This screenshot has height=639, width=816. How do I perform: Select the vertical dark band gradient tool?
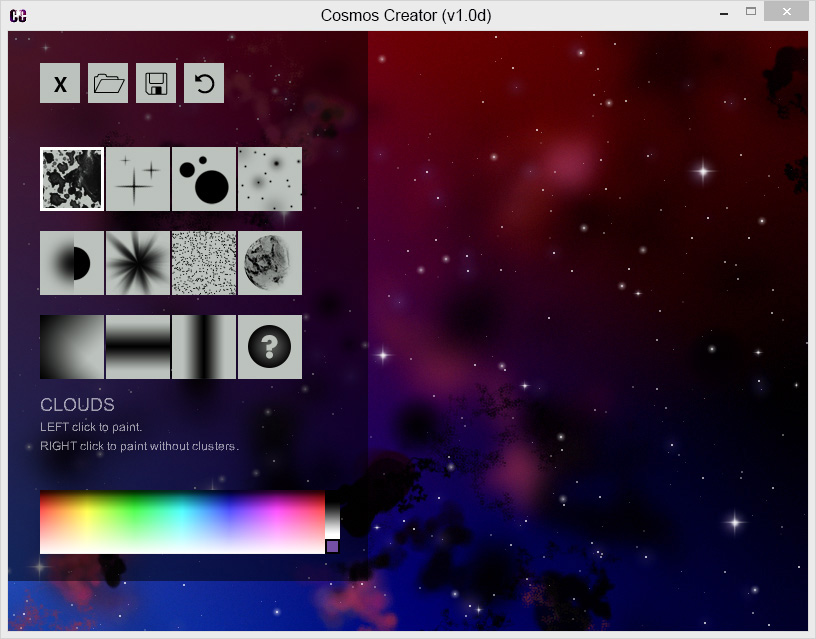pyautogui.click(x=204, y=348)
